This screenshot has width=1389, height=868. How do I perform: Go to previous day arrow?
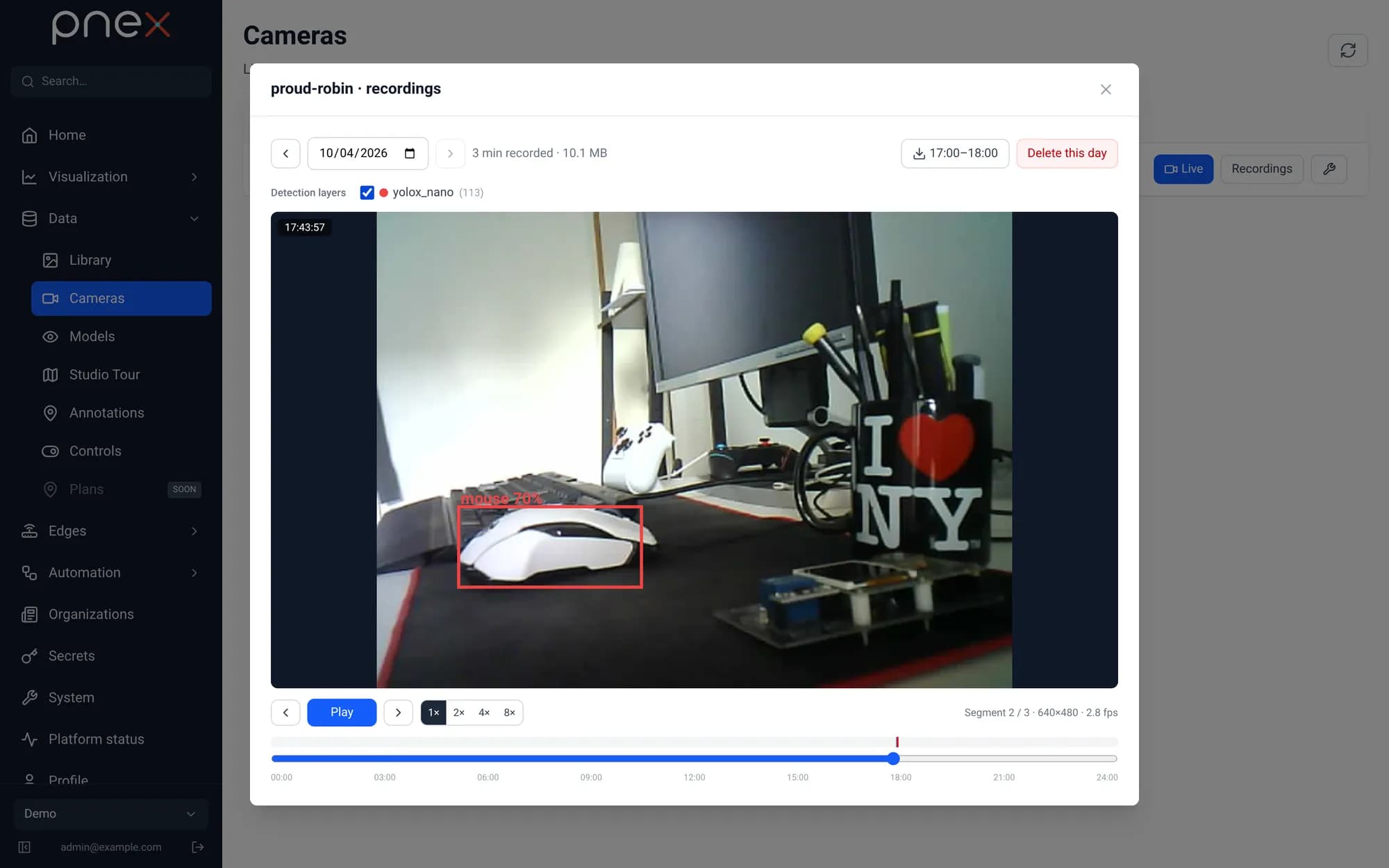[285, 153]
